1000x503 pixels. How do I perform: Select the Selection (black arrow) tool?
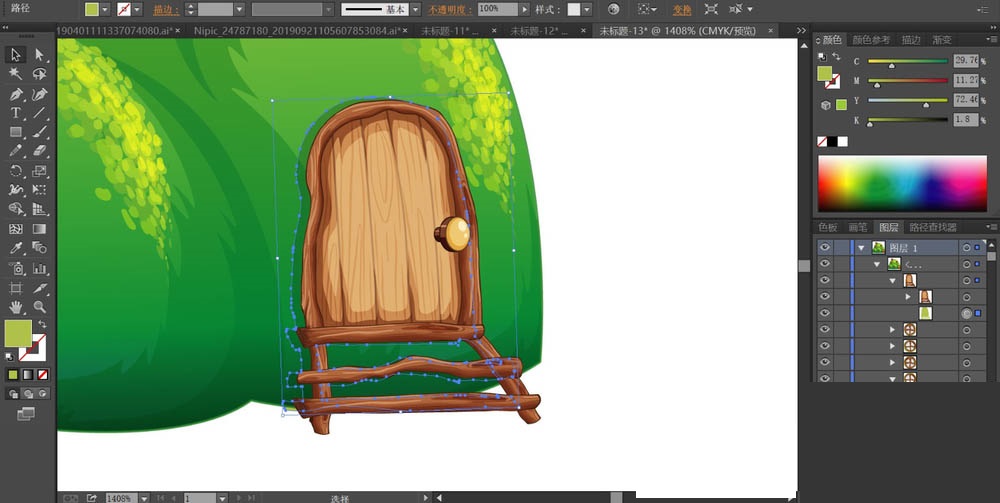pos(15,55)
